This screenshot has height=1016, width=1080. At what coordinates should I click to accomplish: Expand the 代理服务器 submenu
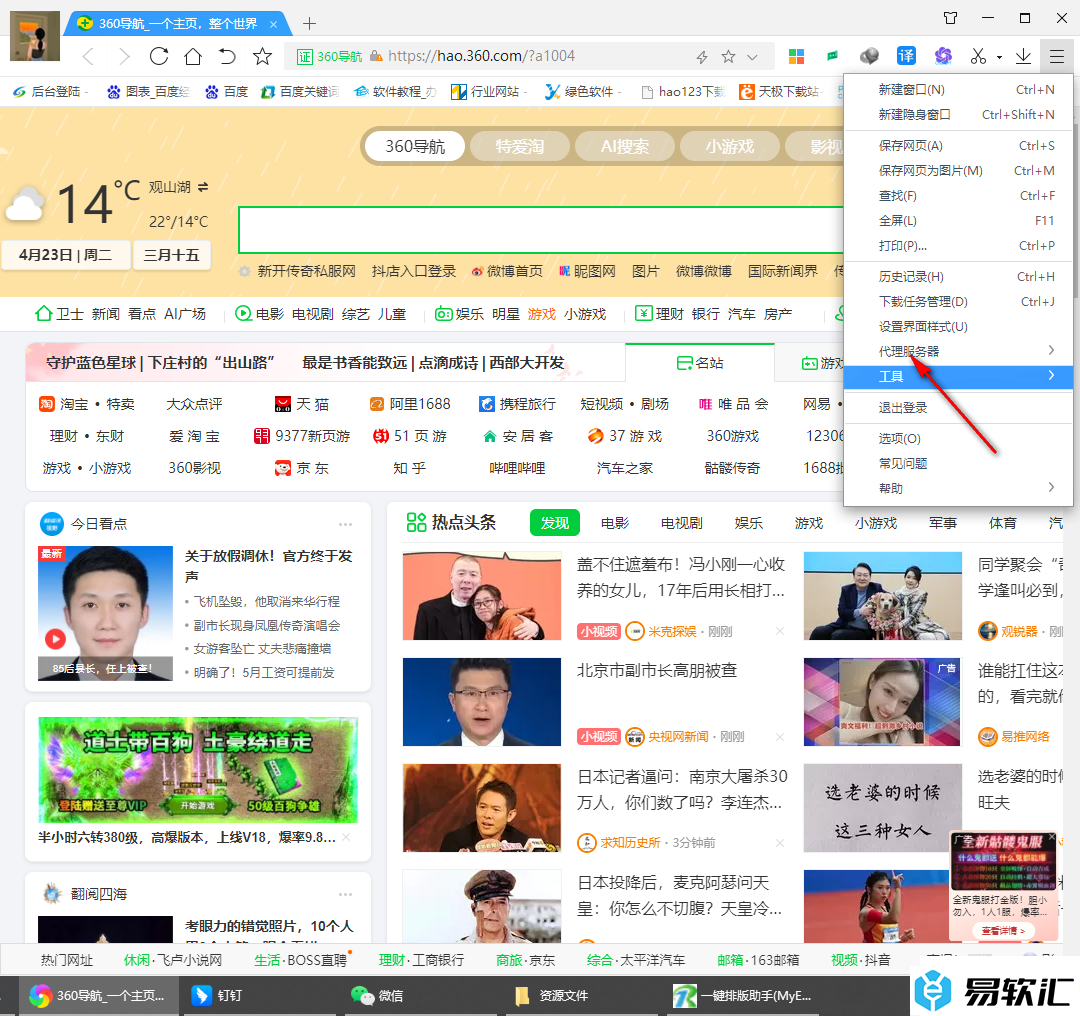(x=958, y=351)
